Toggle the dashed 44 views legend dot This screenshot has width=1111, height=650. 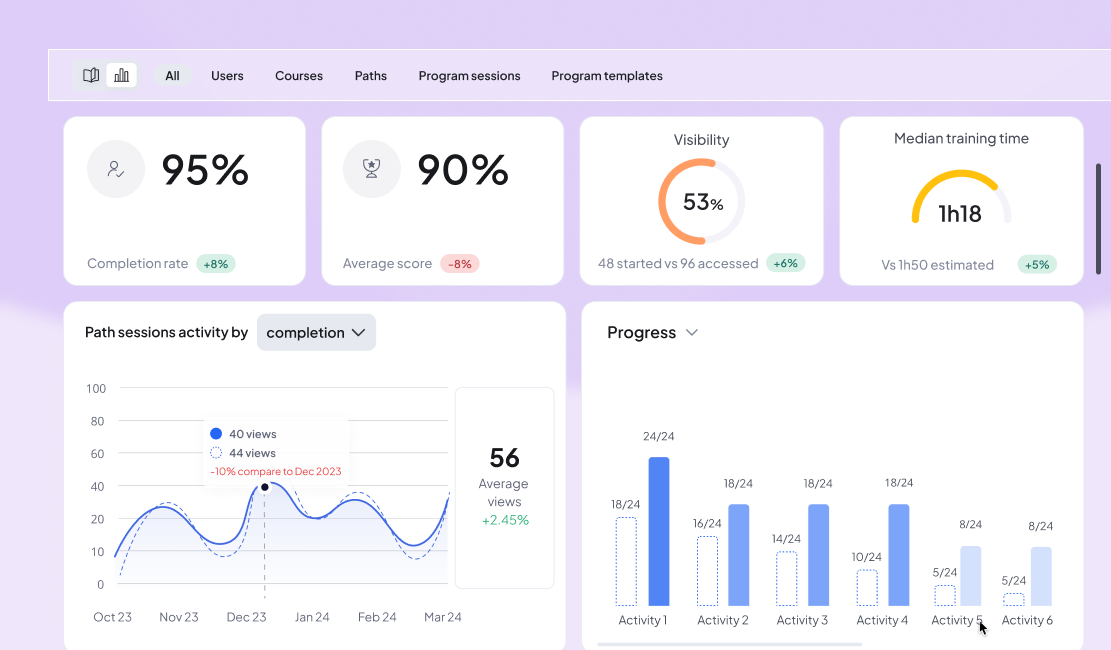(218, 453)
